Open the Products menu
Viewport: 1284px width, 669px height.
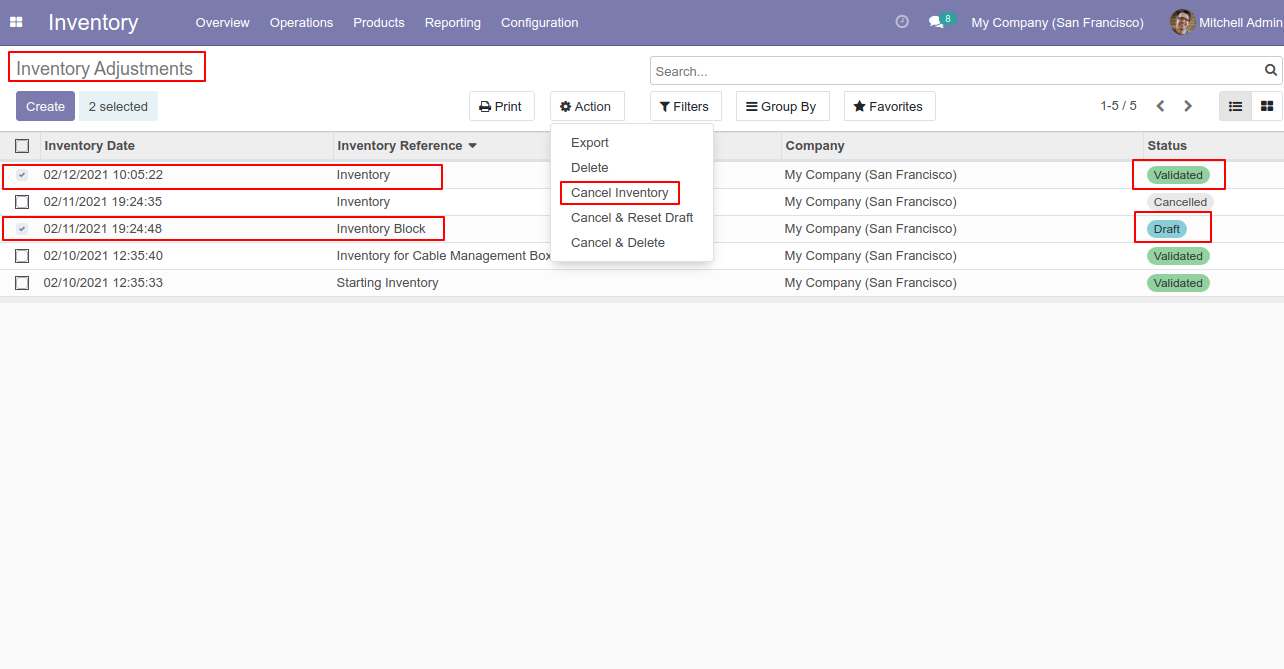379,22
